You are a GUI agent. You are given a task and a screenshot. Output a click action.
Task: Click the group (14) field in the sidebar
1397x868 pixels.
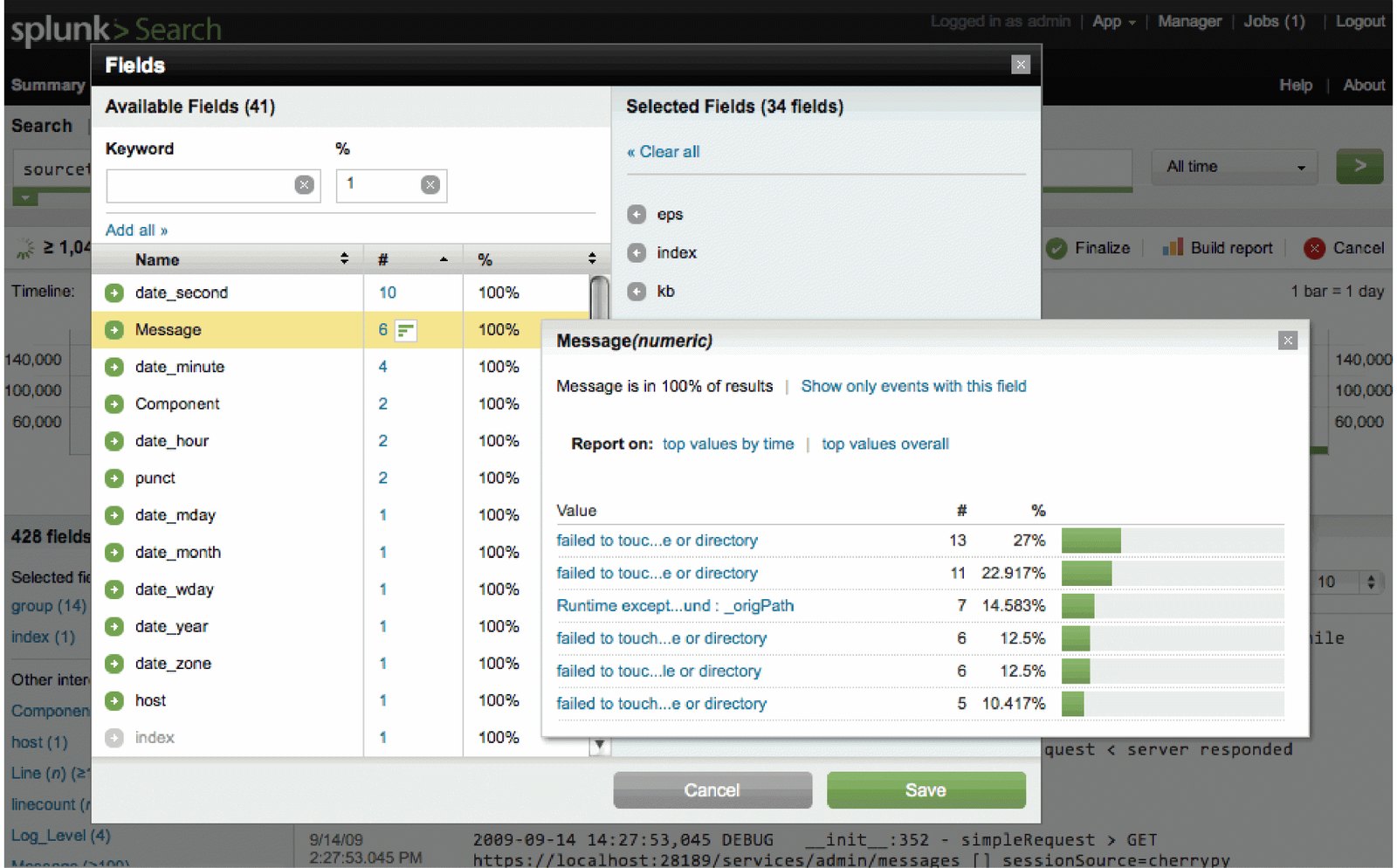pyautogui.click(x=49, y=605)
